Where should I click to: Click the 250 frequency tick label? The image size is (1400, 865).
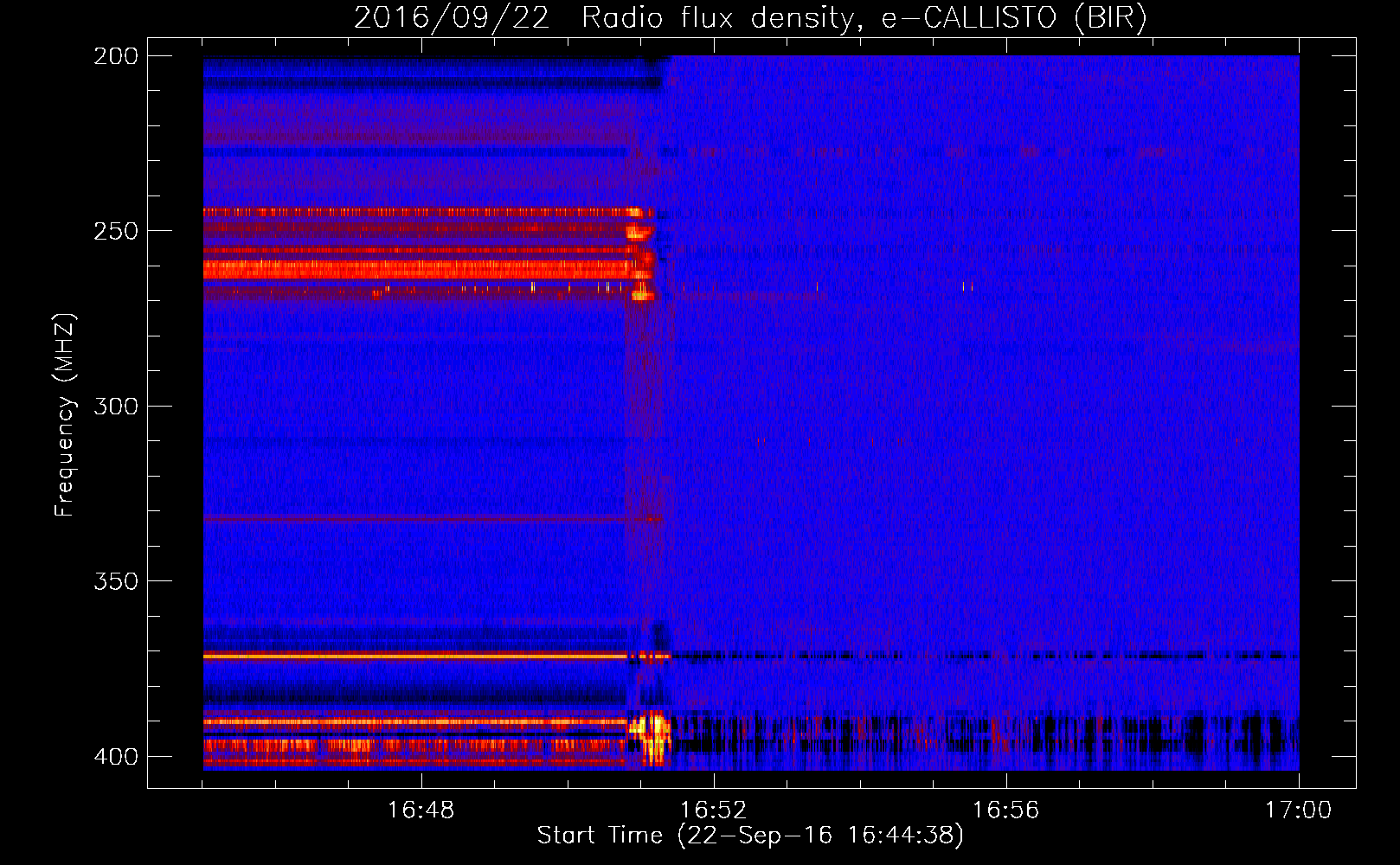pyautogui.click(x=116, y=231)
